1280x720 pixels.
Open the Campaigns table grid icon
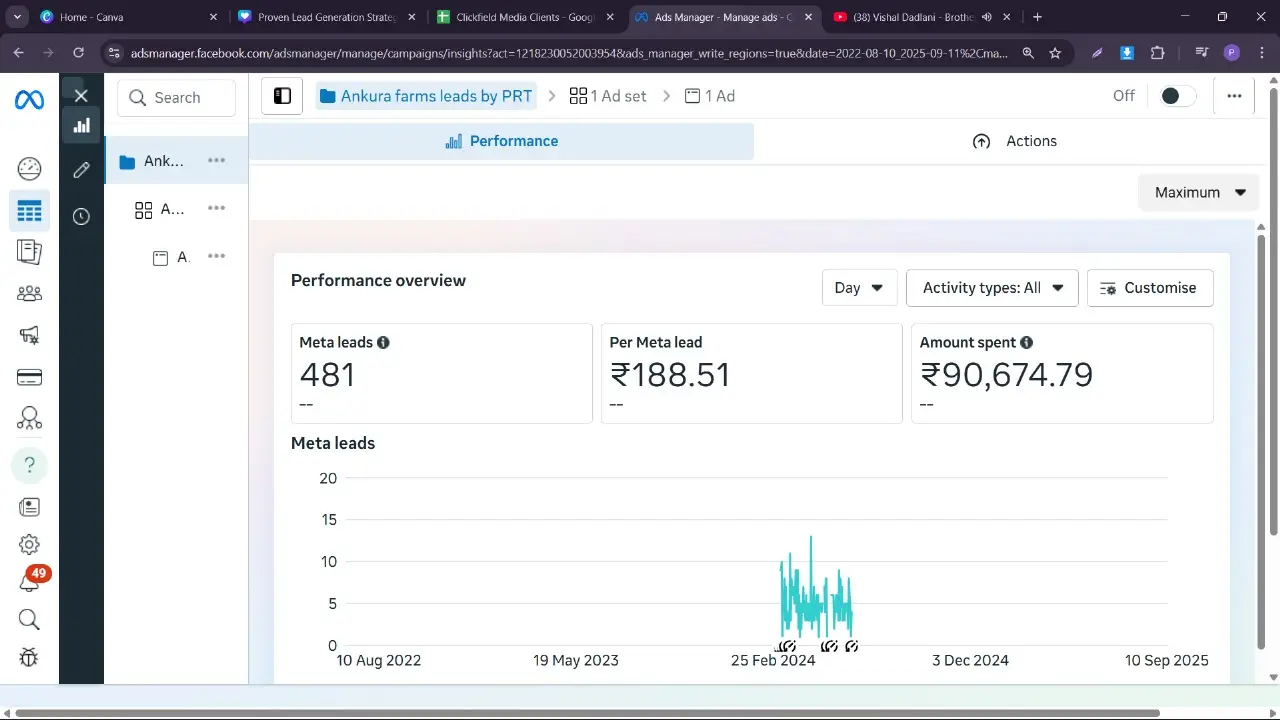tap(29, 211)
